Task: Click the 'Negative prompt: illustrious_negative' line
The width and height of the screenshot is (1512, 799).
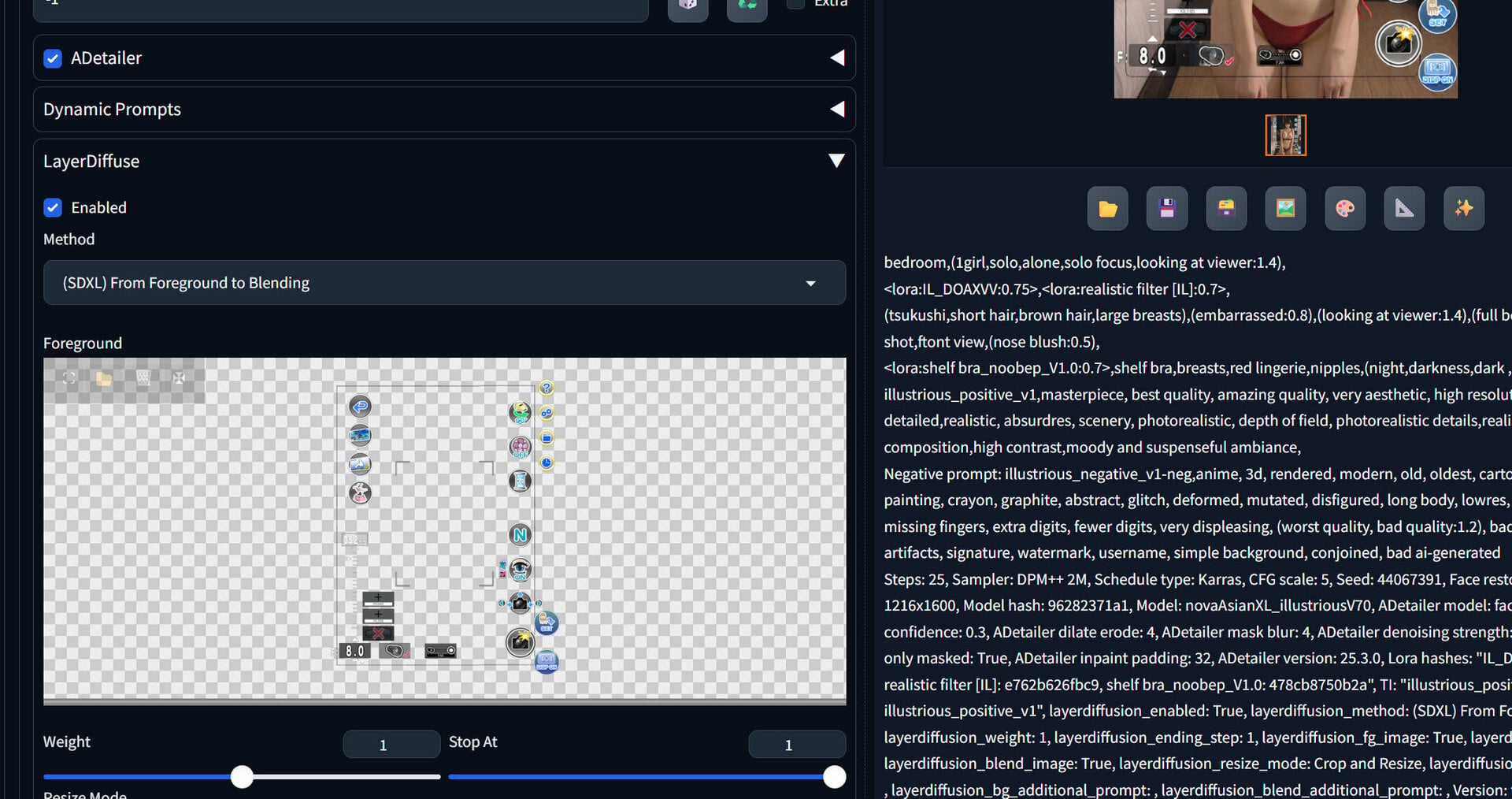Action: tap(1198, 474)
